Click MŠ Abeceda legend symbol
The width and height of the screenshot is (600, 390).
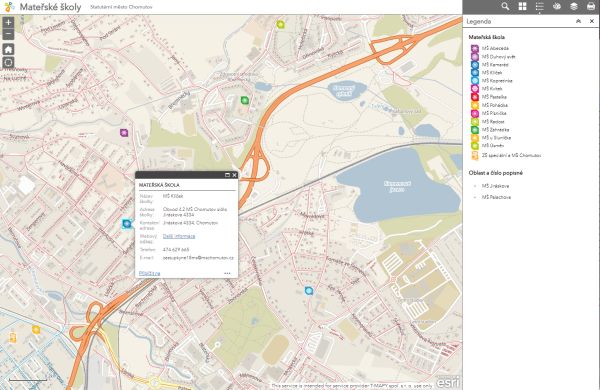pos(475,48)
